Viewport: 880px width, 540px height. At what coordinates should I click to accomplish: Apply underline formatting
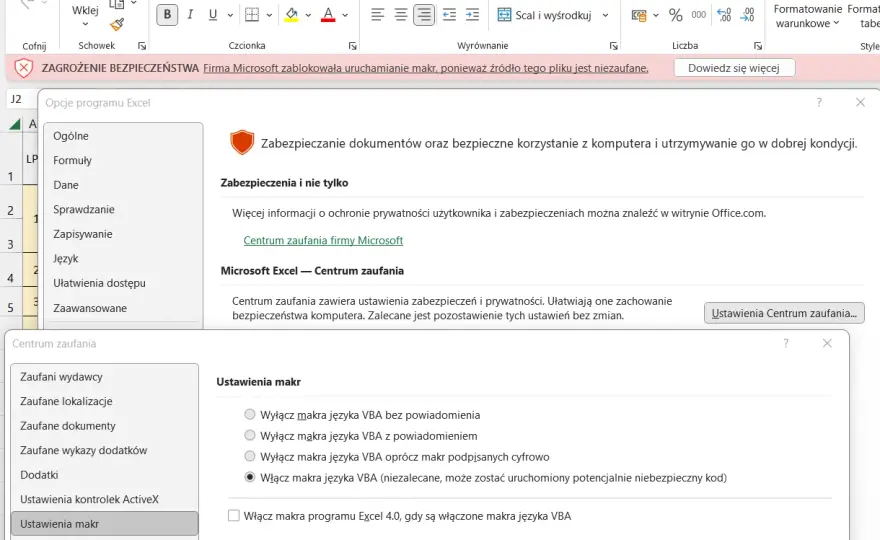click(213, 15)
